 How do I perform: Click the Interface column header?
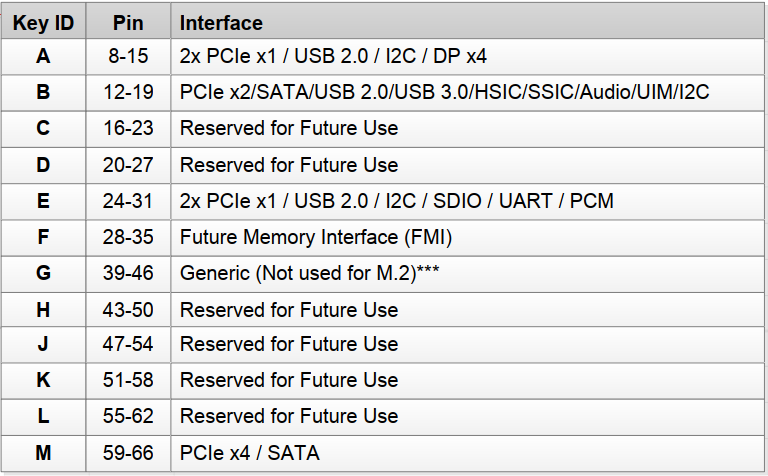coord(221,22)
